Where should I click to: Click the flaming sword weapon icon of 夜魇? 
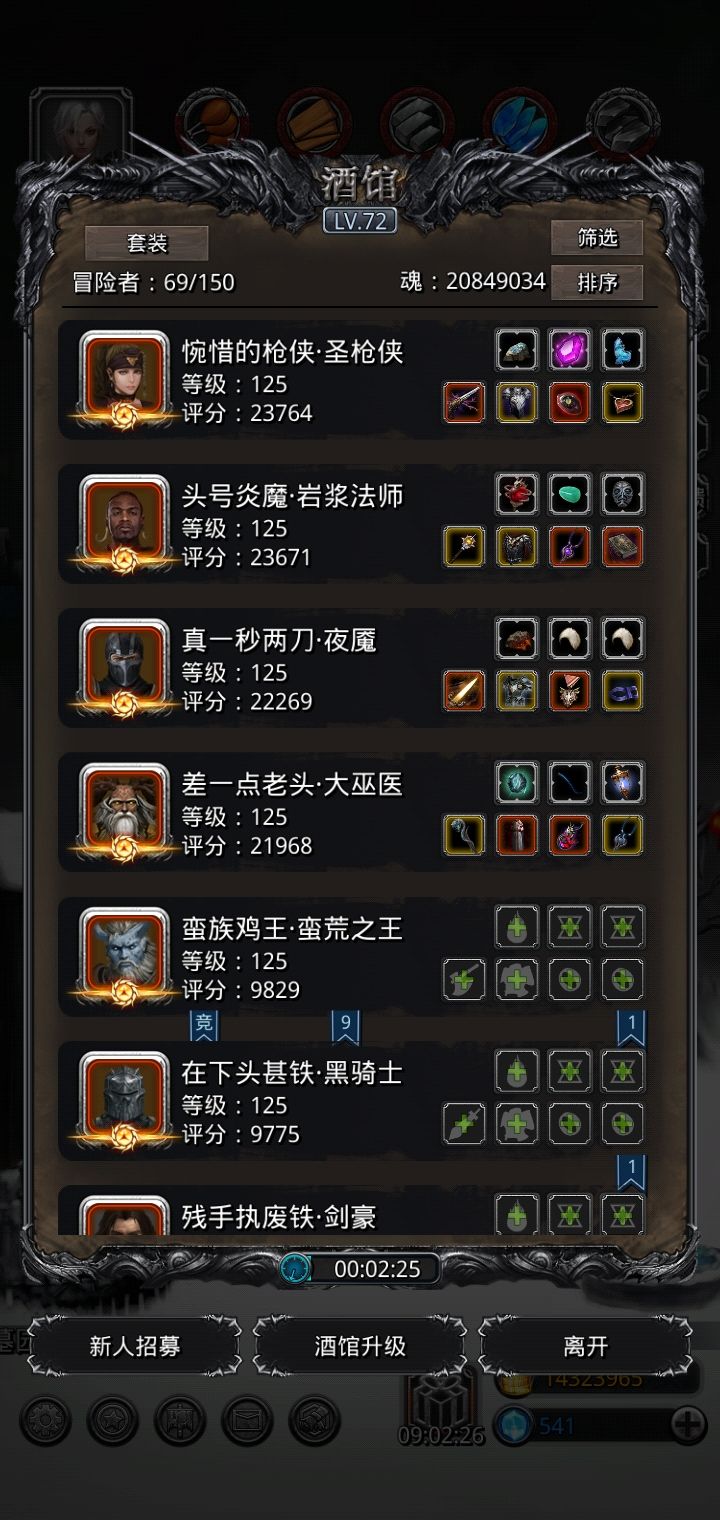(464, 690)
